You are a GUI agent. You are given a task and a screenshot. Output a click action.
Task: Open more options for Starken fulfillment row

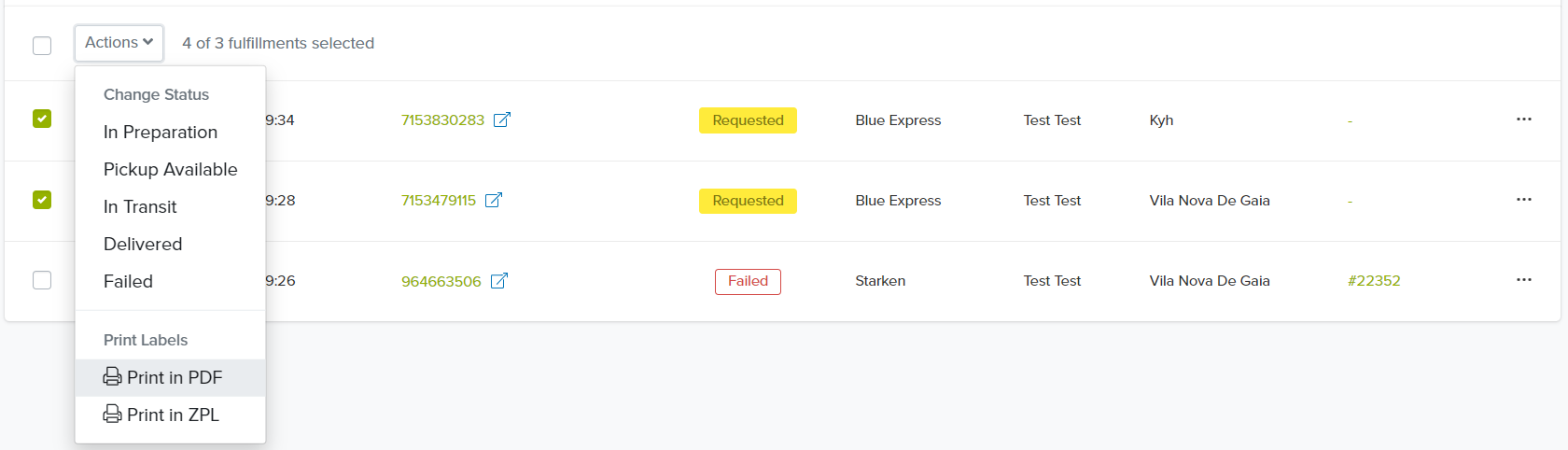coord(1524,280)
